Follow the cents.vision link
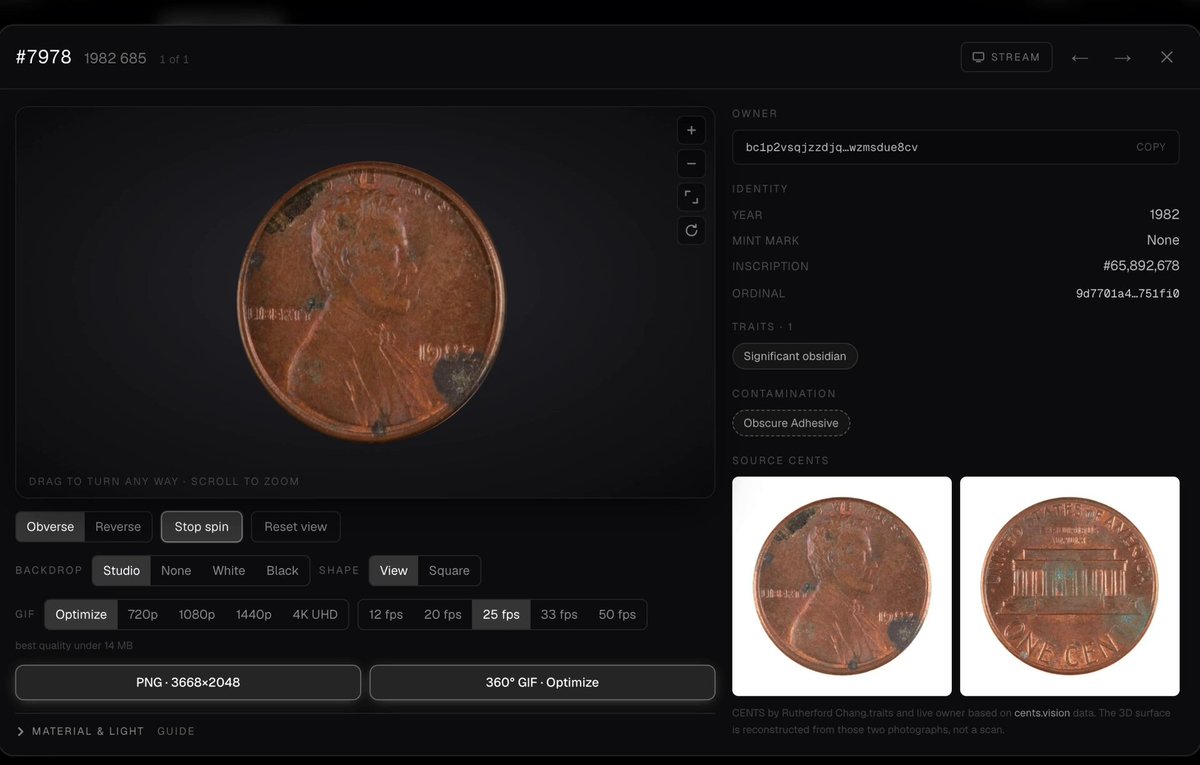1200x765 pixels. click(x=1042, y=713)
